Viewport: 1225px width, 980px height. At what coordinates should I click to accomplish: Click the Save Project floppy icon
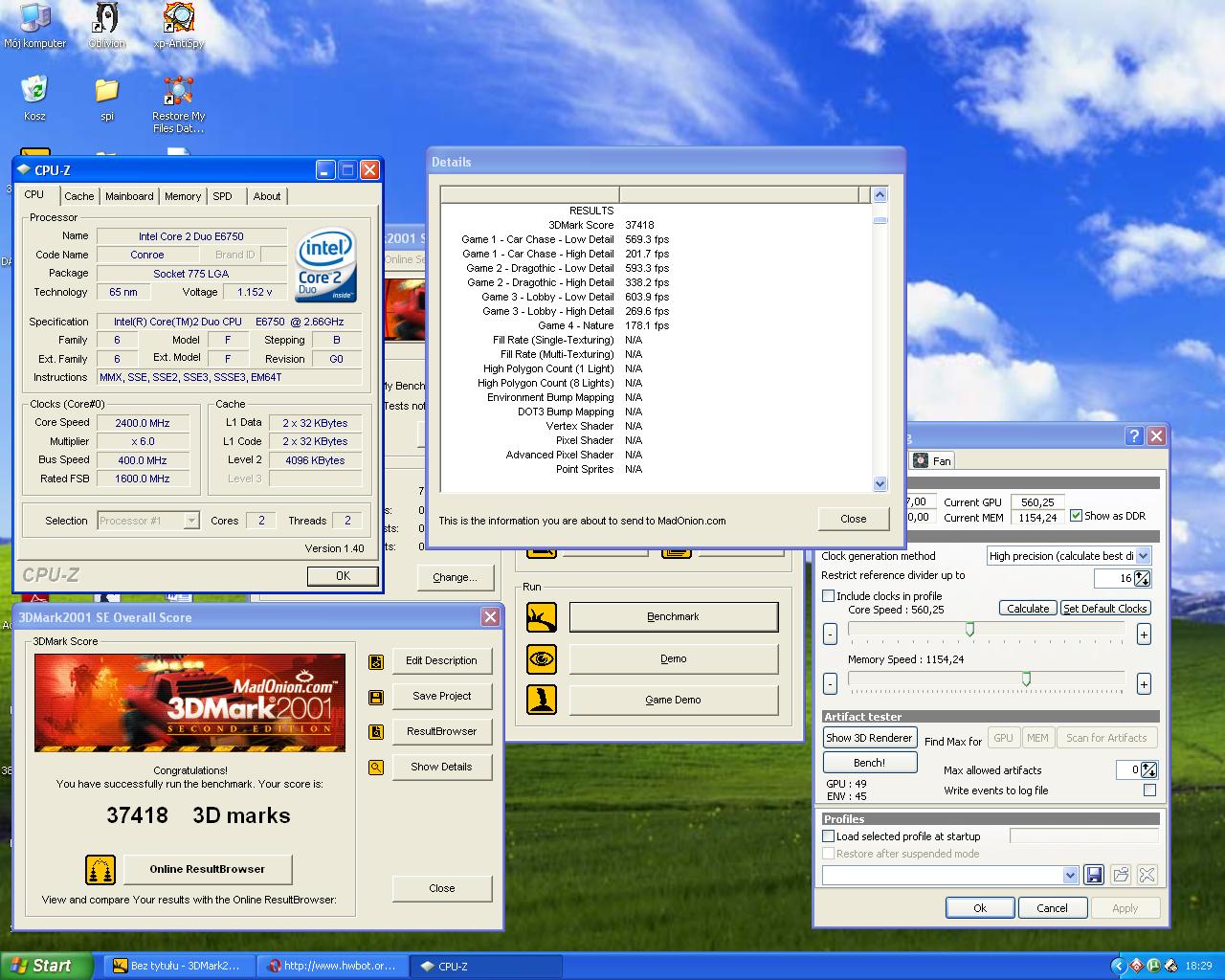point(376,697)
